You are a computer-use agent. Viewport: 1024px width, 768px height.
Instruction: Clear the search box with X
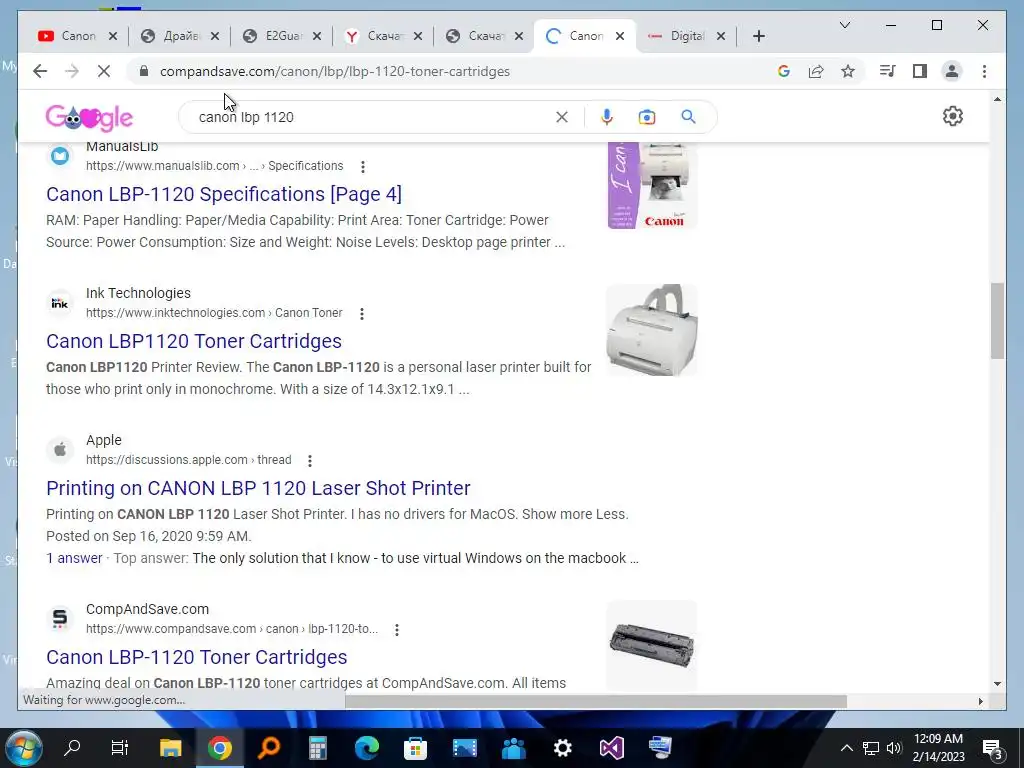562,117
